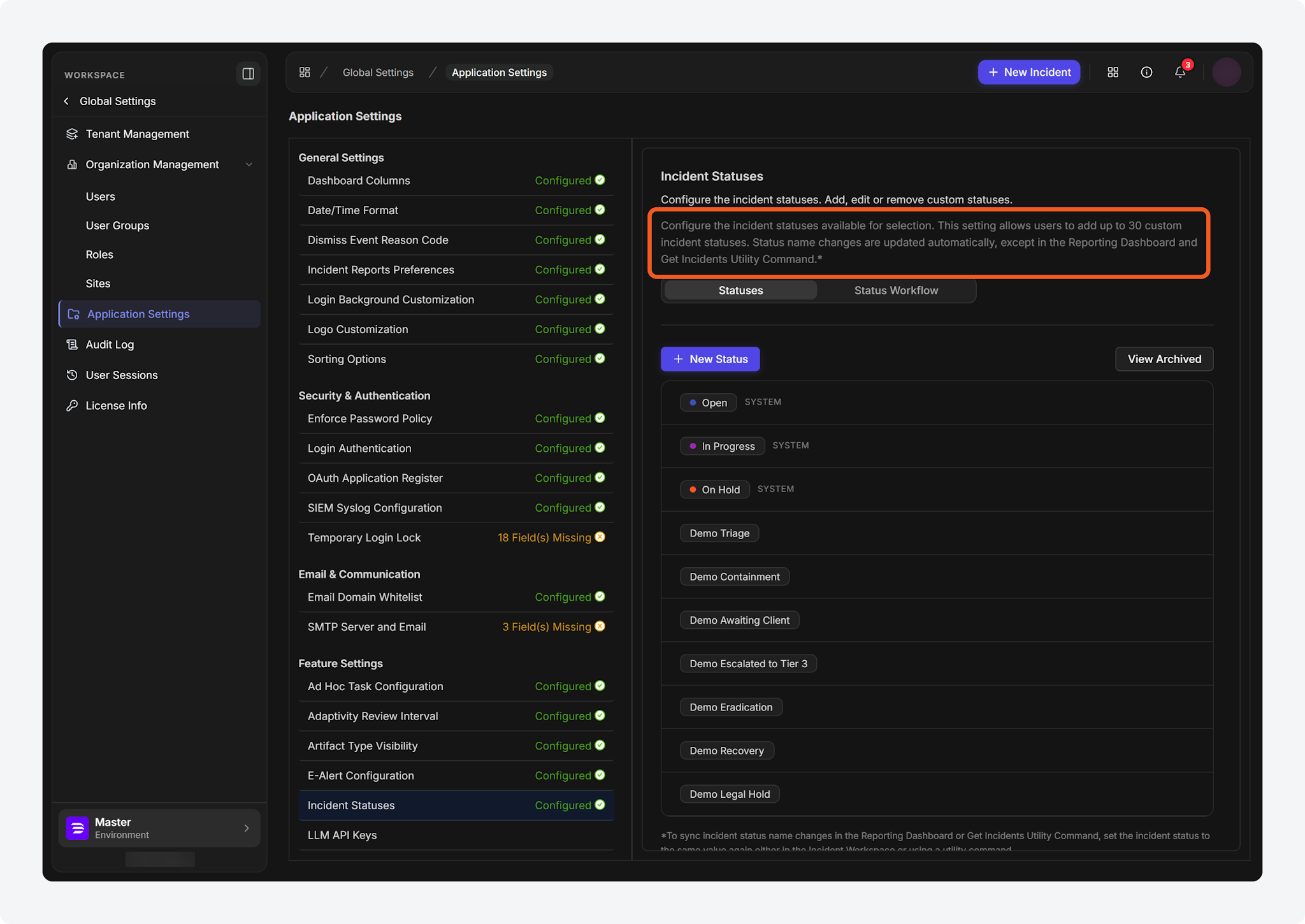The width and height of the screenshot is (1305, 924).
Task: Click the View Archived button
Action: pos(1164,359)
